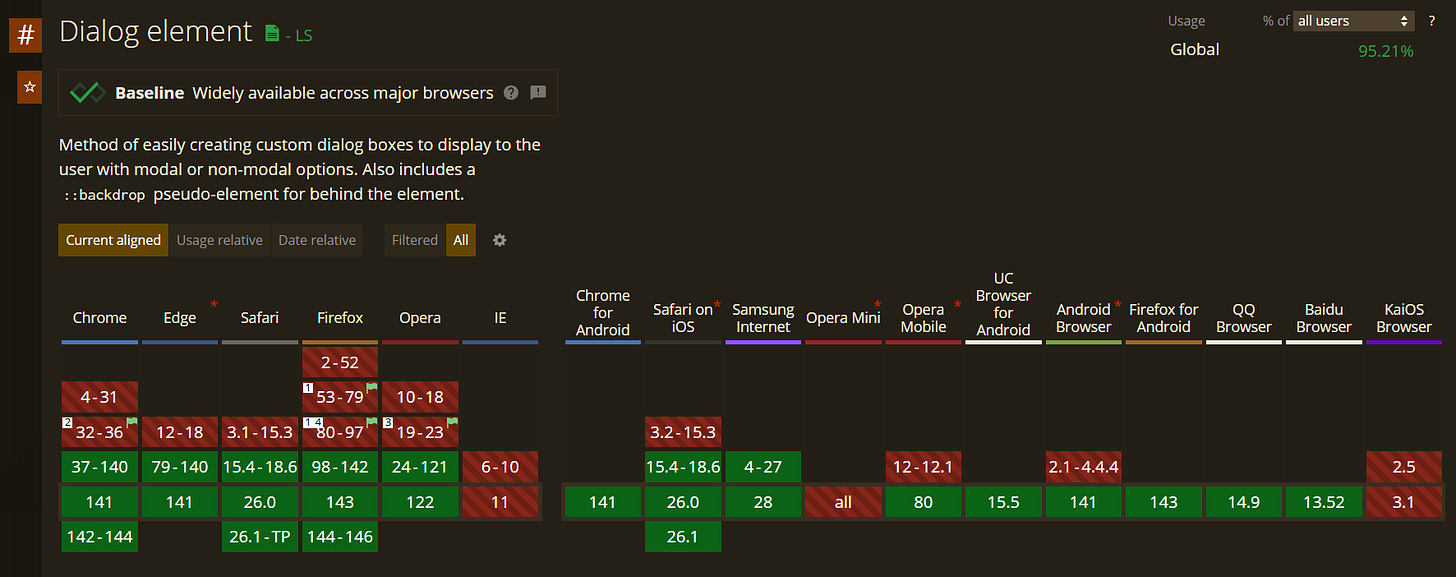Image resolution: width=1456 pixels, height=577 pixels.
Task: Click the Firefox column header
Action: tap(340, 318)
